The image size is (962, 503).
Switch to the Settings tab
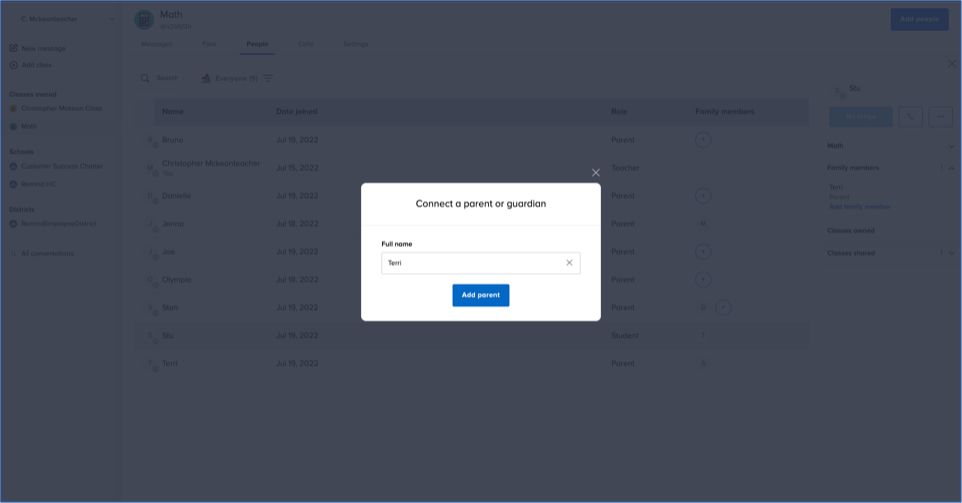click(x=356, y=44)
